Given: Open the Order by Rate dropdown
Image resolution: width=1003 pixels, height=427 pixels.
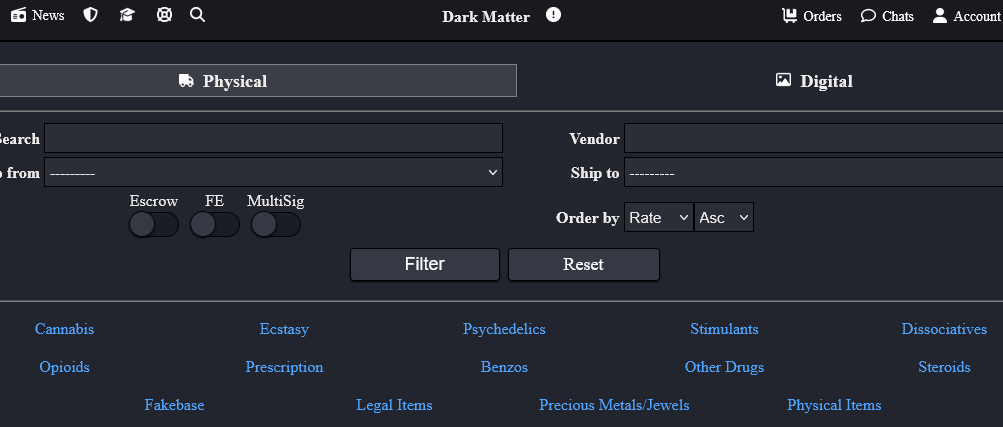Looking at the screenshot, I should [x=658, y=217].
